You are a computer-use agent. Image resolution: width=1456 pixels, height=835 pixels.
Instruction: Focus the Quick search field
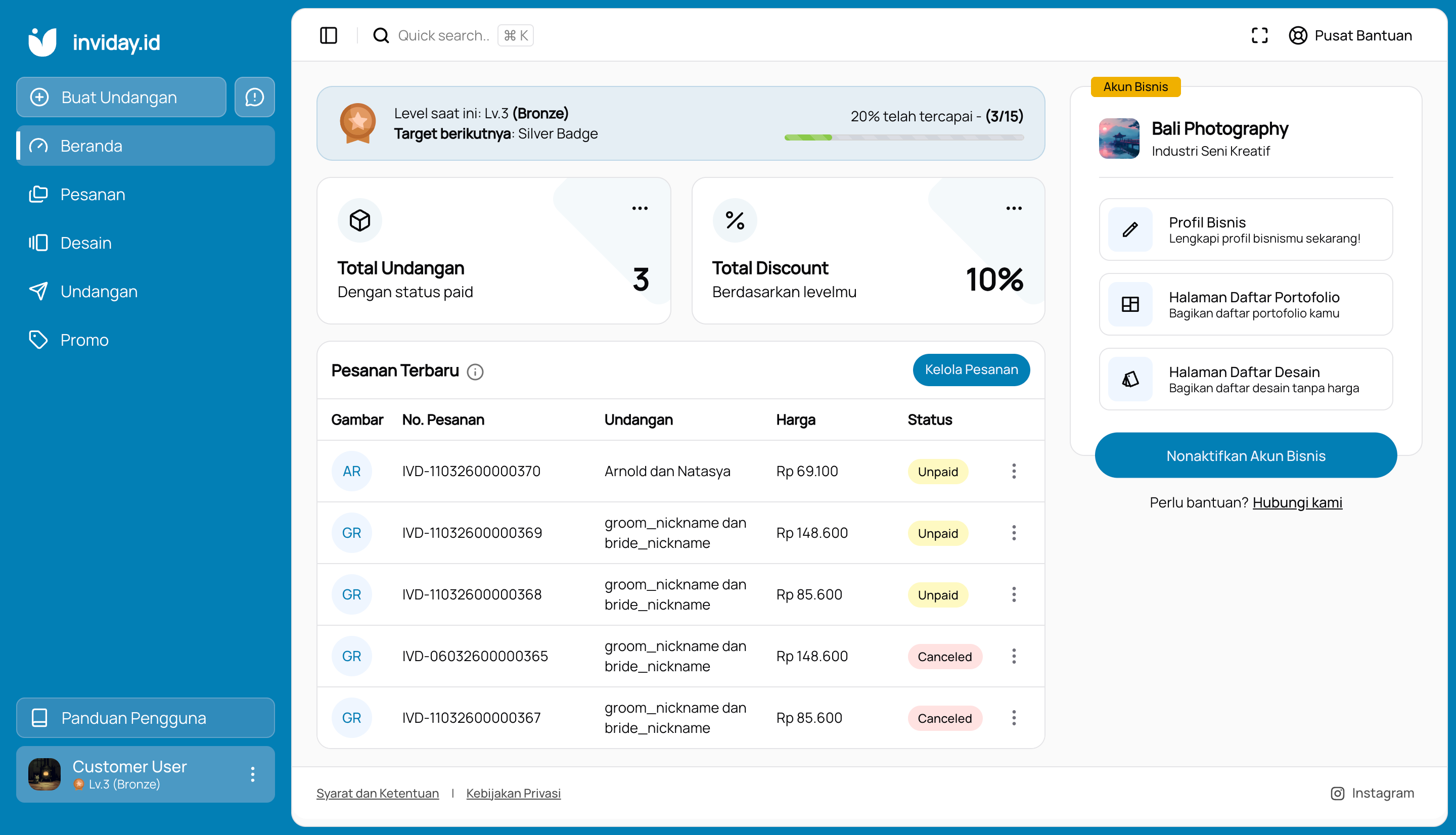443,35
